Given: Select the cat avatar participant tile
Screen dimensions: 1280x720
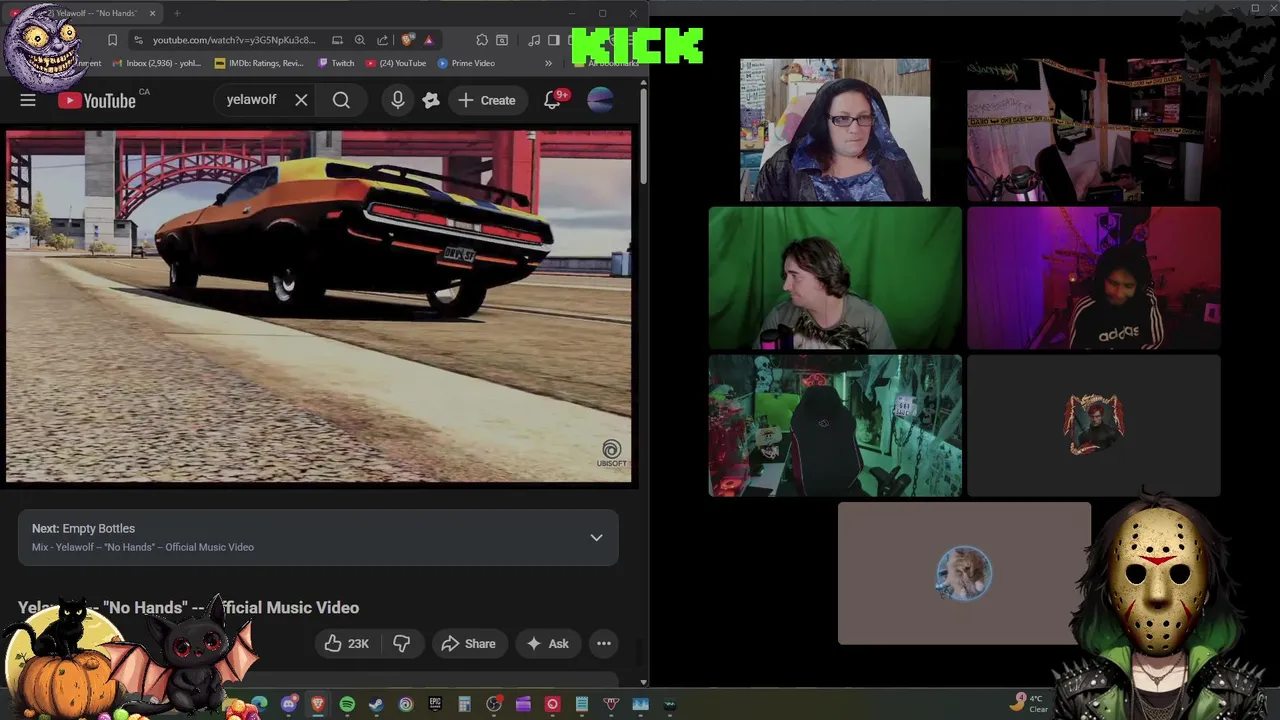Looking at the screenshot, I should pos(964,573).
